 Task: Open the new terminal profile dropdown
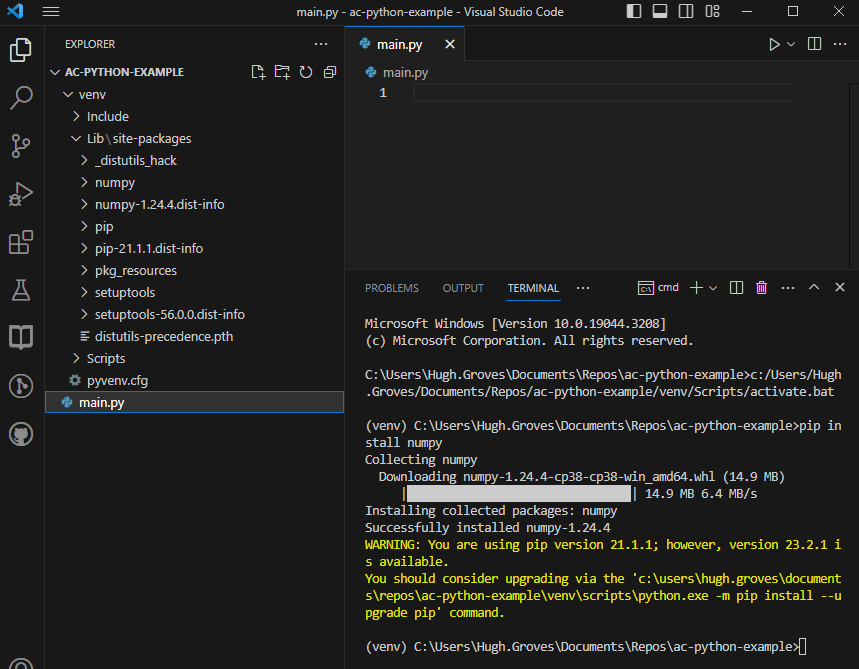coord(713,288)
